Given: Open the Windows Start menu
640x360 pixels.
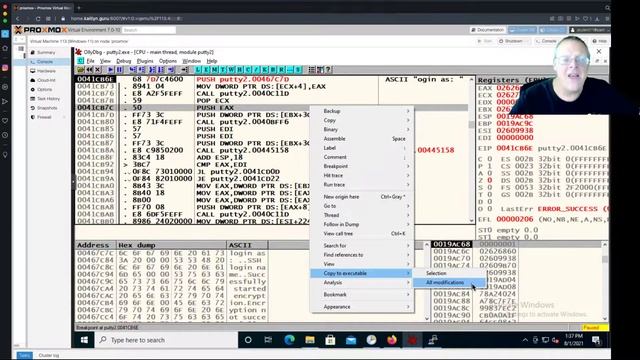Looking at the screenshot, I should click(84, 340).
